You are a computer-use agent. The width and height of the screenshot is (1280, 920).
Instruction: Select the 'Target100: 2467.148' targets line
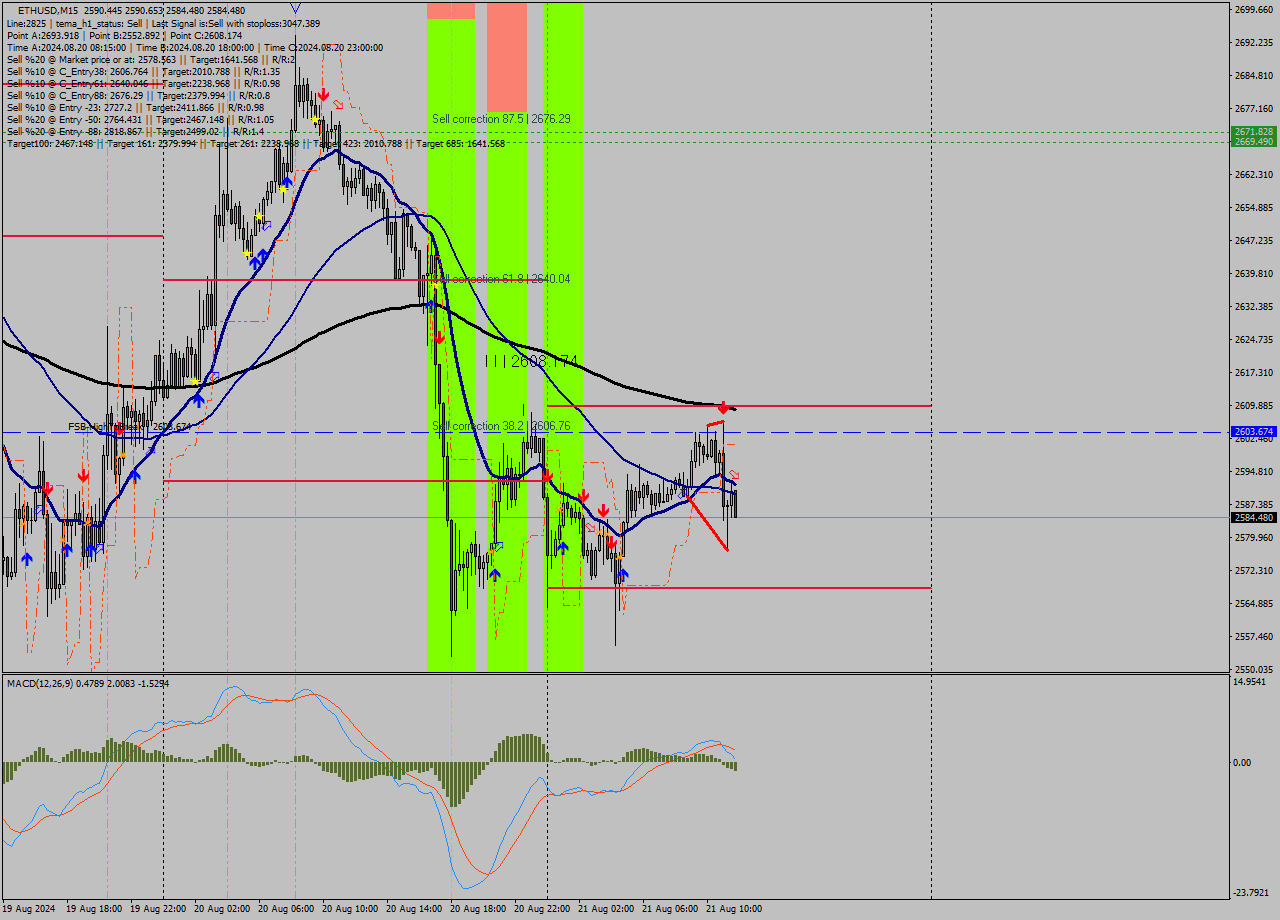pos(255,143)
